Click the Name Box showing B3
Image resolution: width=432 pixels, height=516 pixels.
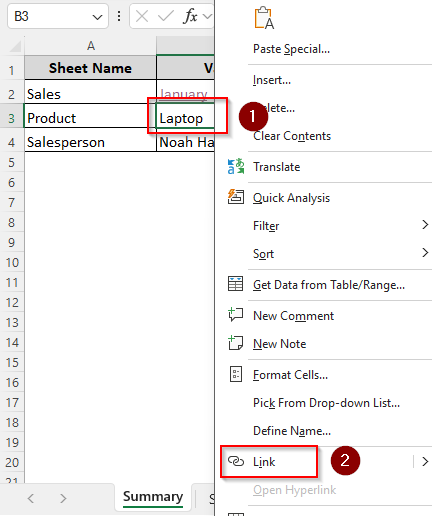pos(58,16)
